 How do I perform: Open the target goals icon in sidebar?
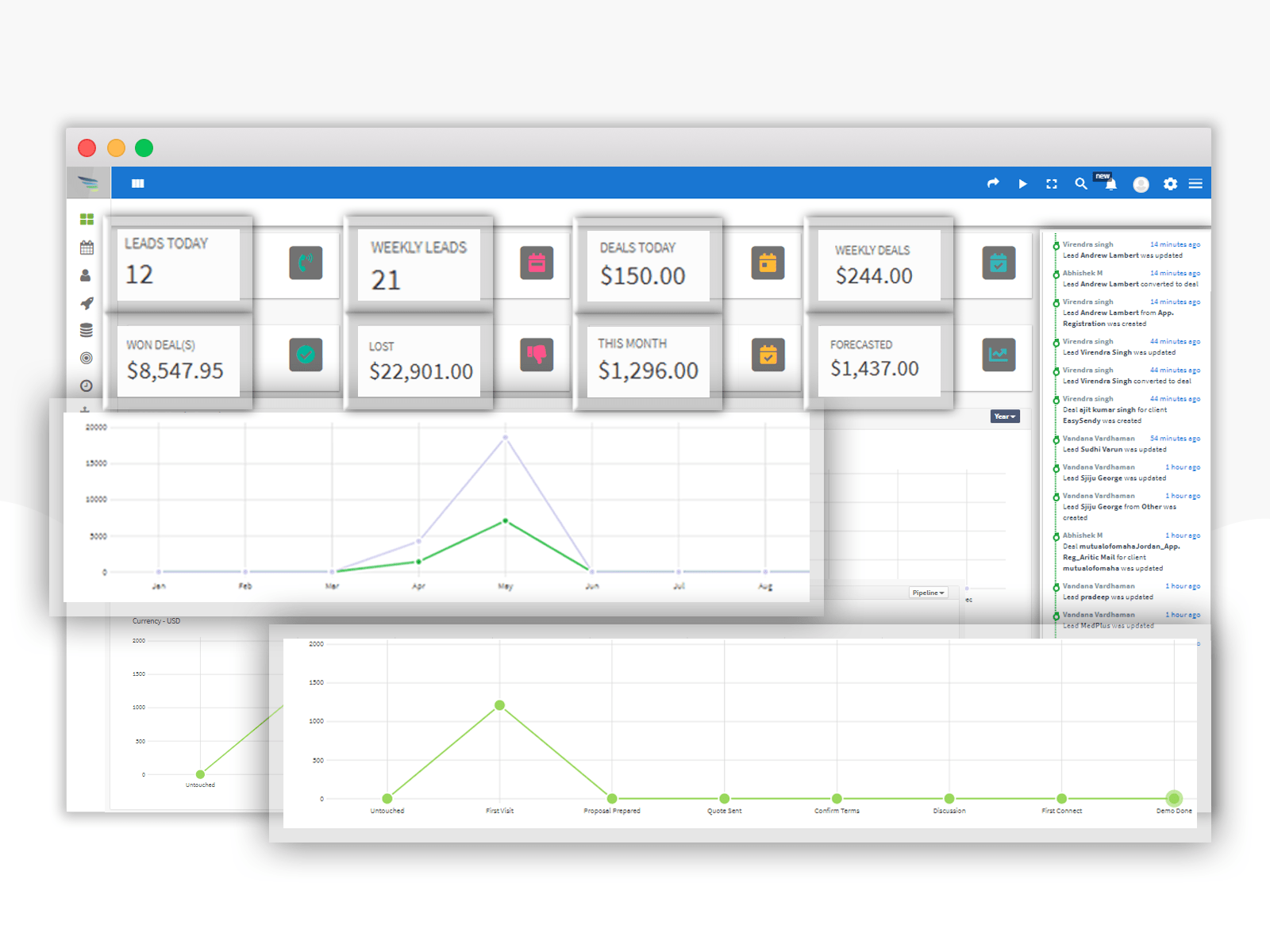(87, 358)
